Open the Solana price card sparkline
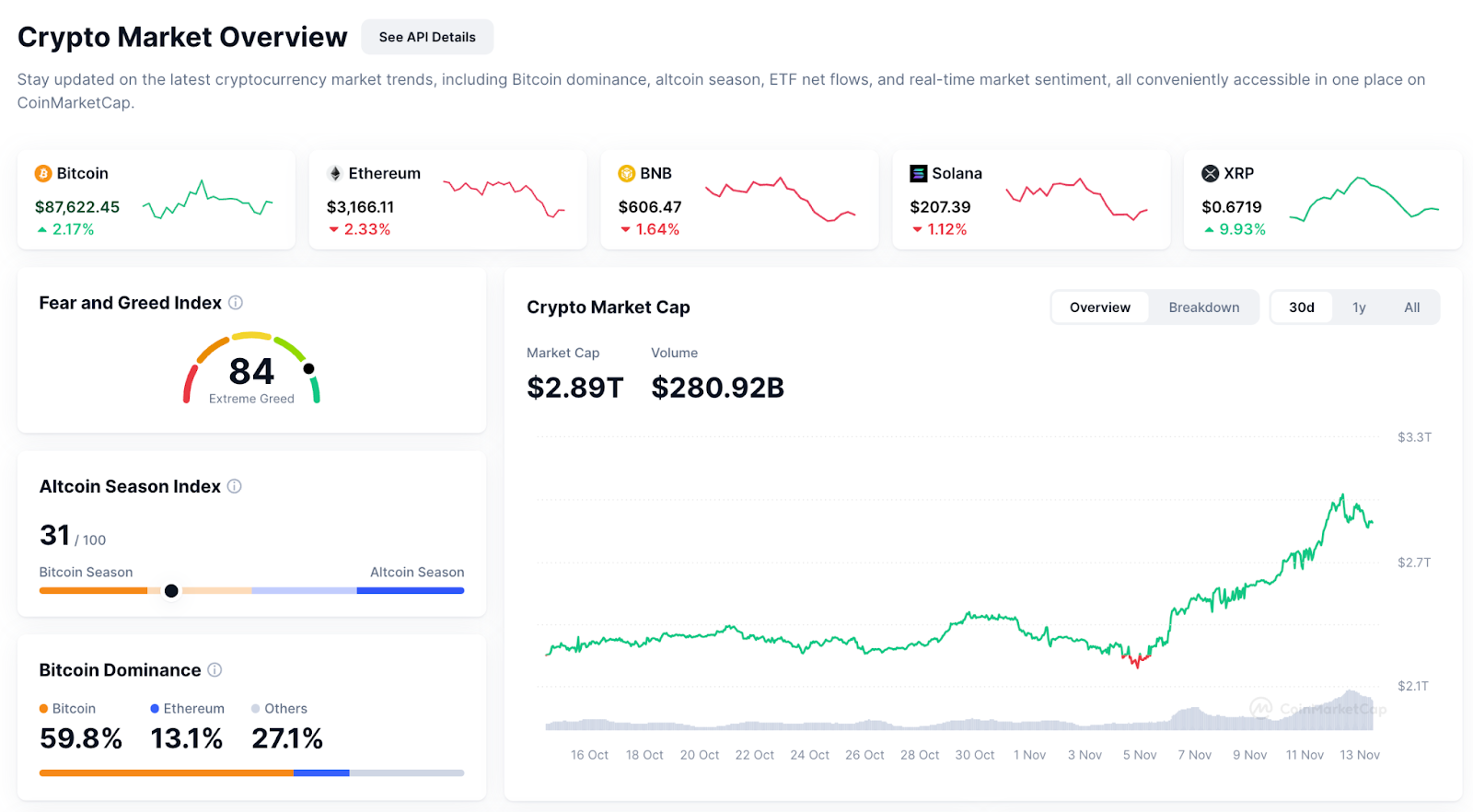Screen dimensions: 1473x812 [x=1077, y=198]
